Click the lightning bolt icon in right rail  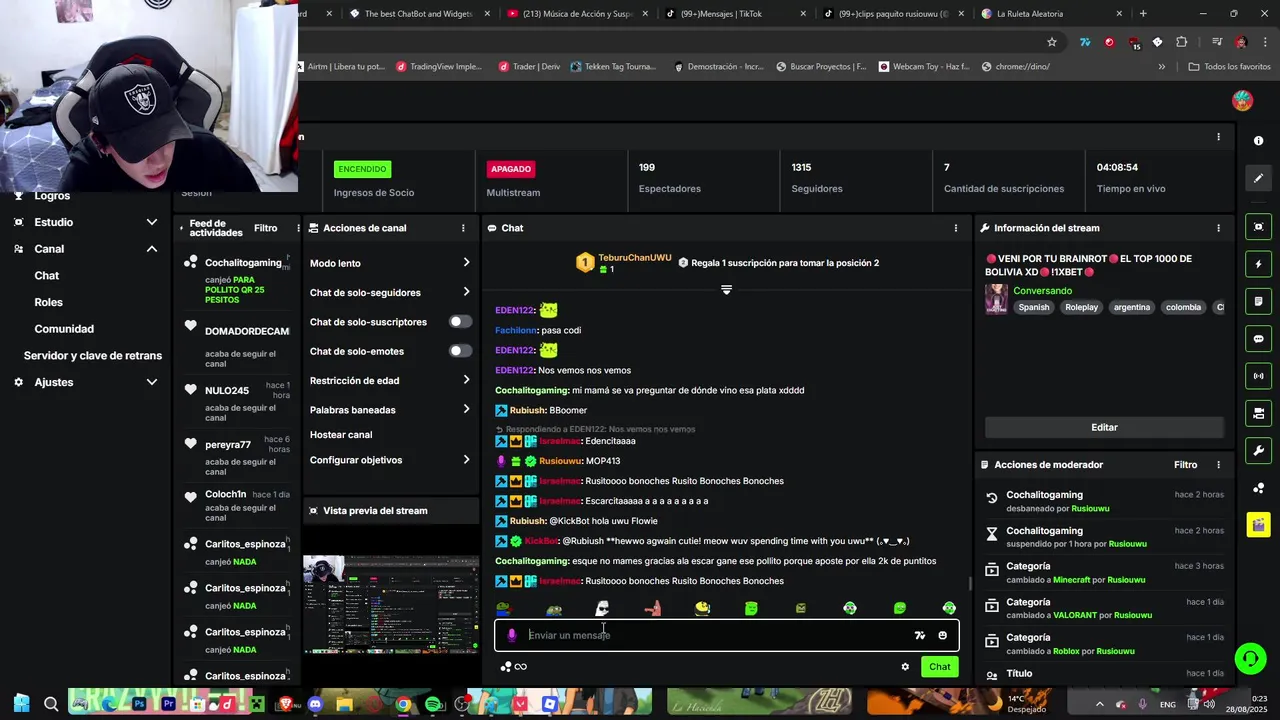1259,264
